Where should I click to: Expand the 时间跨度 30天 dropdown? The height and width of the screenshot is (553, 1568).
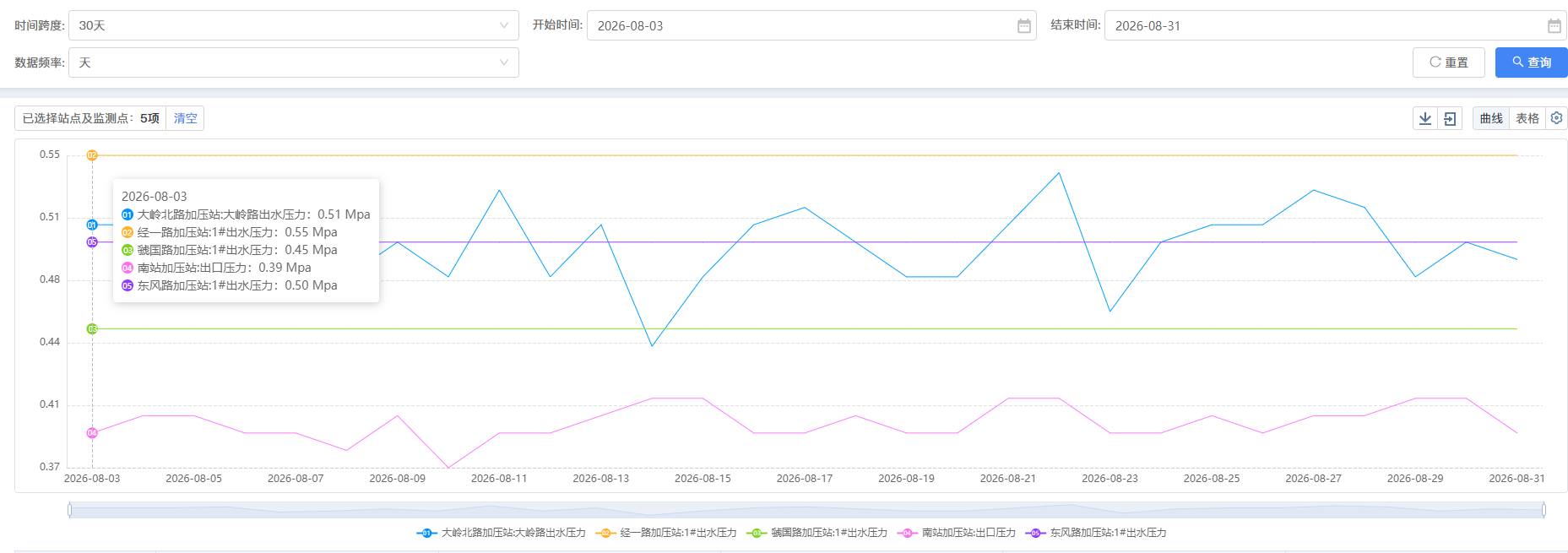tap(294, 25)
